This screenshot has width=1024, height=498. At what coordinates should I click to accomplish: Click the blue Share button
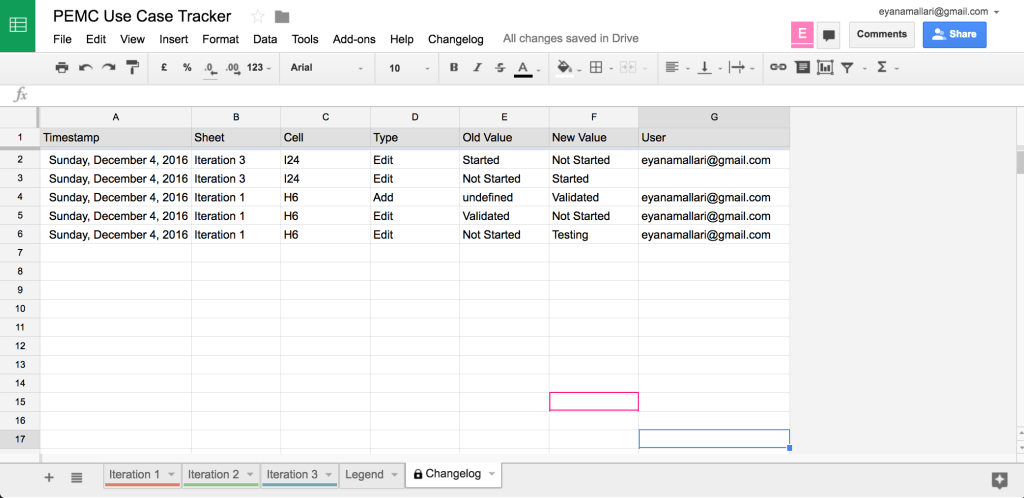click(x=954, y=34)
